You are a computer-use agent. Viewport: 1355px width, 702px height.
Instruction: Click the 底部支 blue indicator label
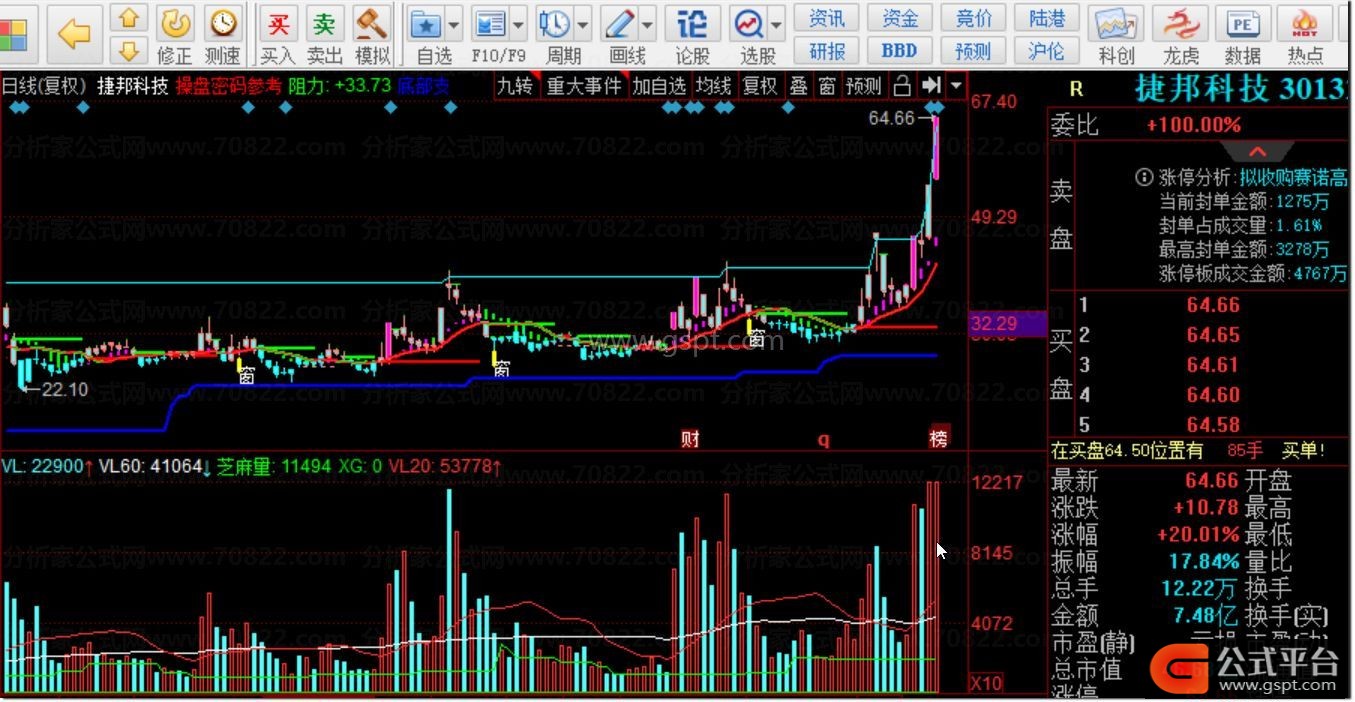(x=424, y=86)
